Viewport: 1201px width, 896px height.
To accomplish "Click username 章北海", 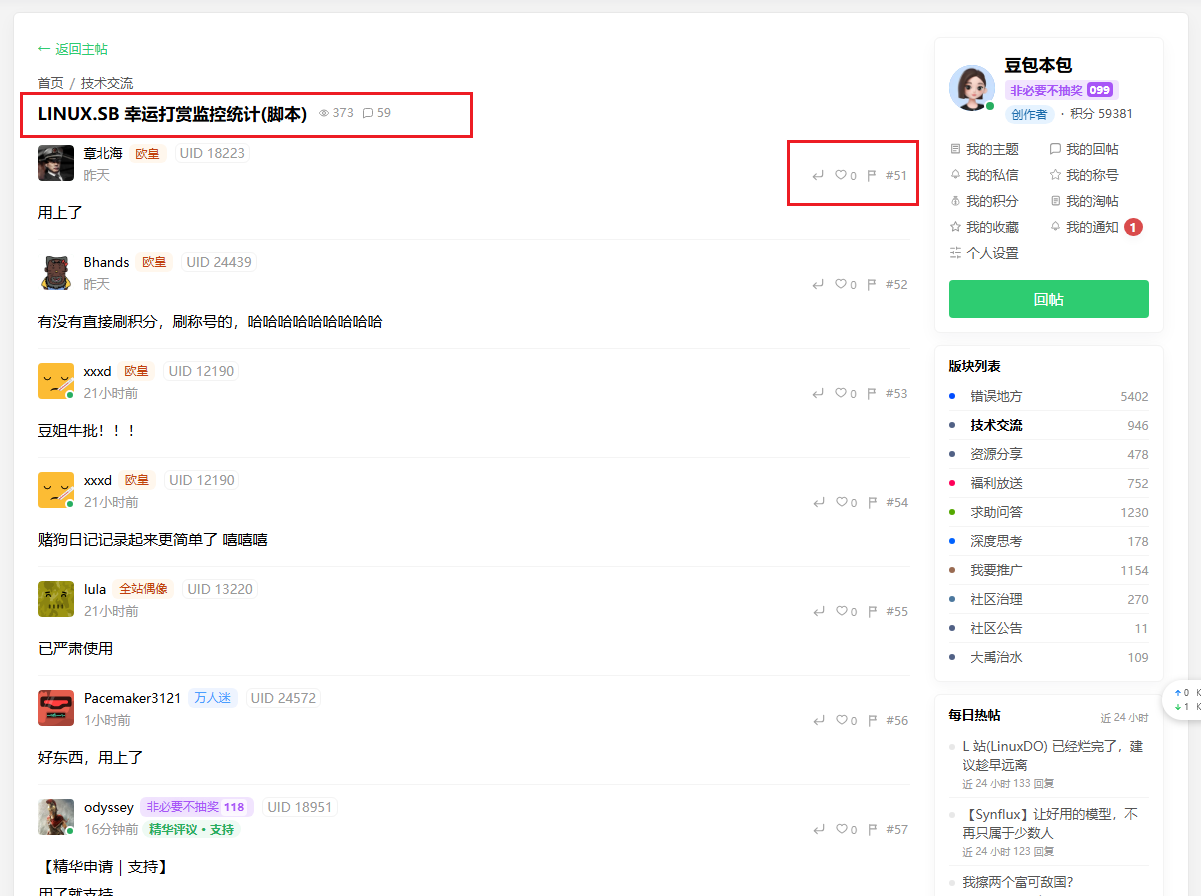I will 103,153.
